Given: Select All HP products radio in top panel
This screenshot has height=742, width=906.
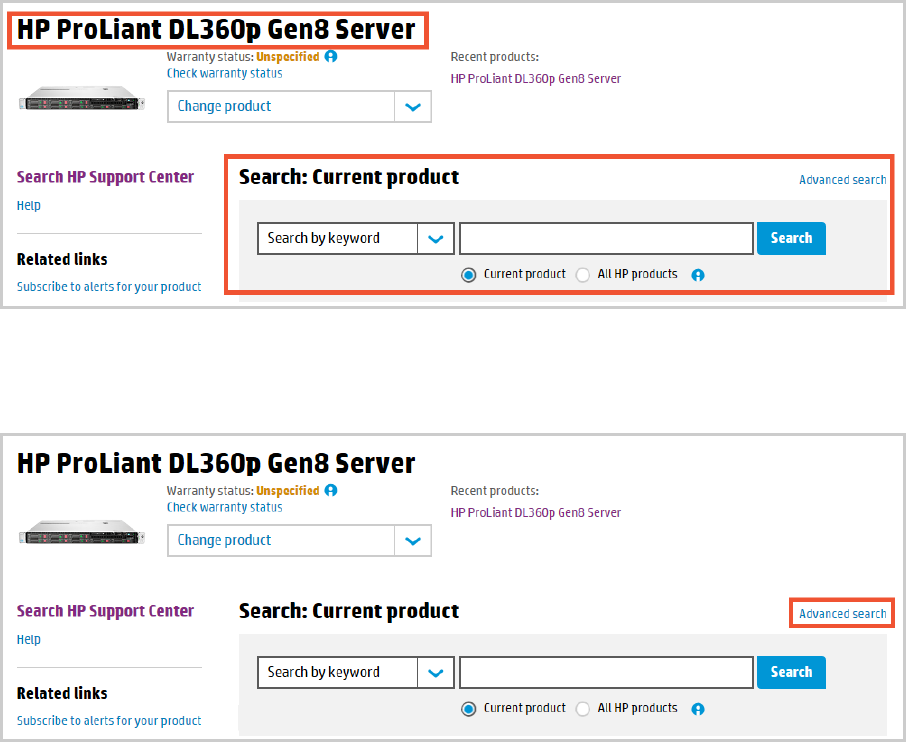Looking at the screenshot, I should pos(582,275).
